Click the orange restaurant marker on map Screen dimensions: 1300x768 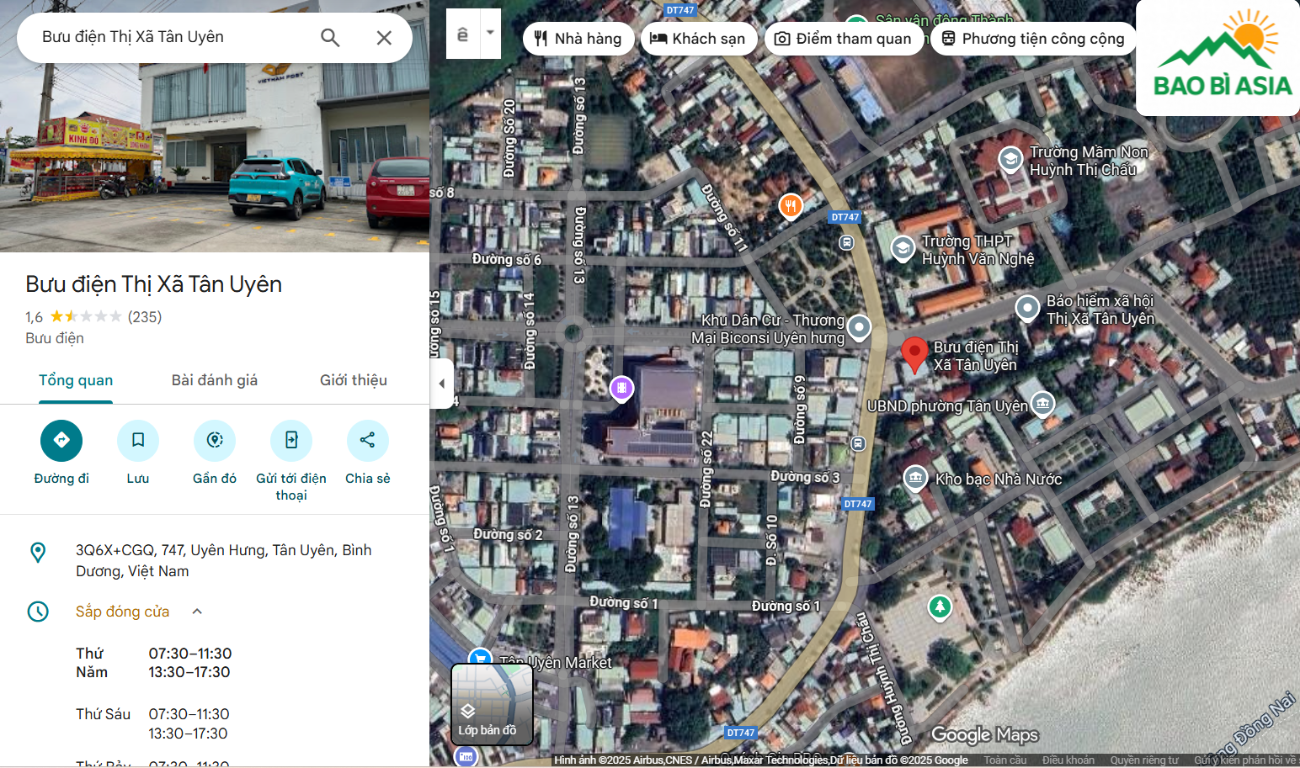tap(790, 206)
